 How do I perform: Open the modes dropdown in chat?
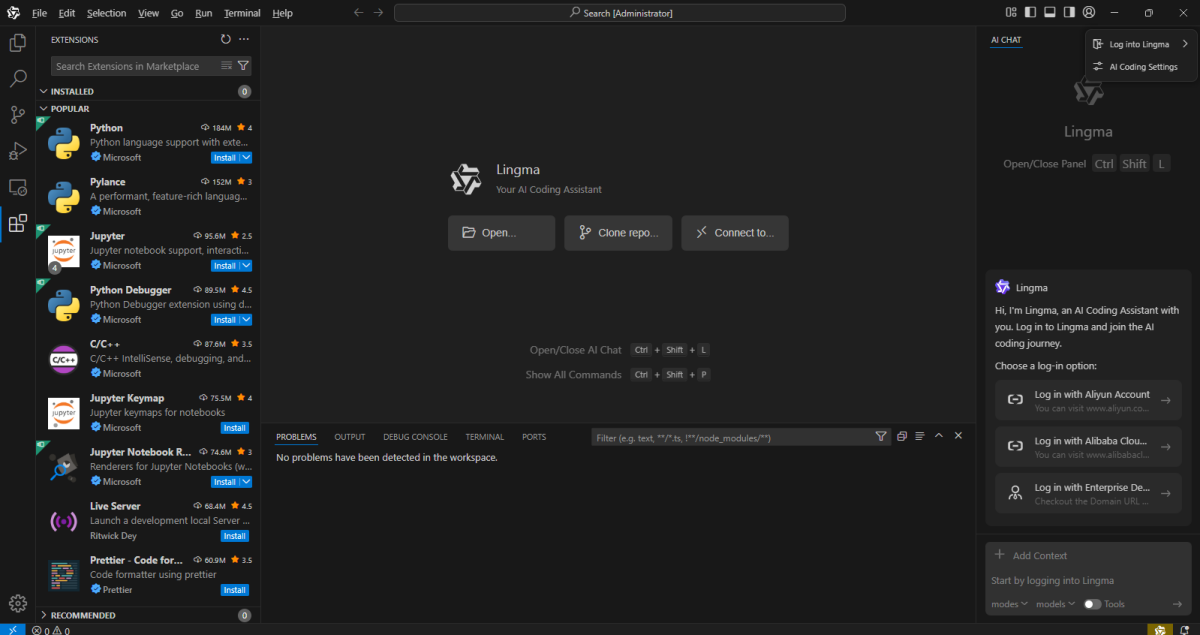click(1008, 604)
